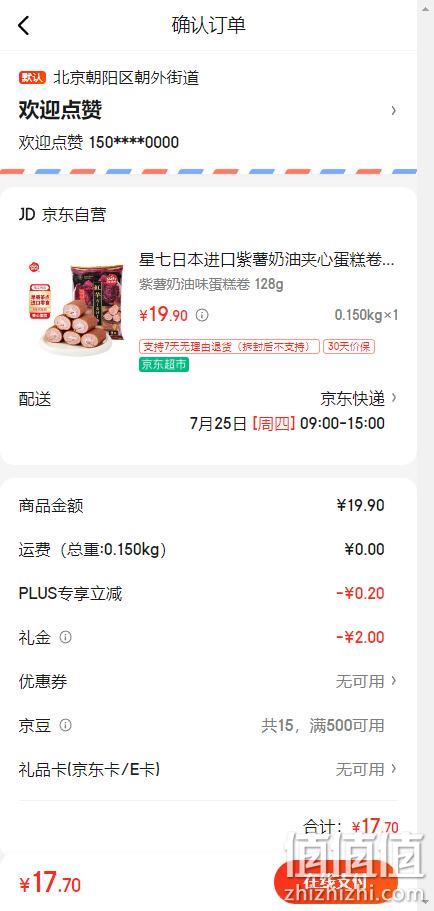Tap the 30天价保 tag
The height and width of the screenshot is (911, 434).
(x=349, y=347)
